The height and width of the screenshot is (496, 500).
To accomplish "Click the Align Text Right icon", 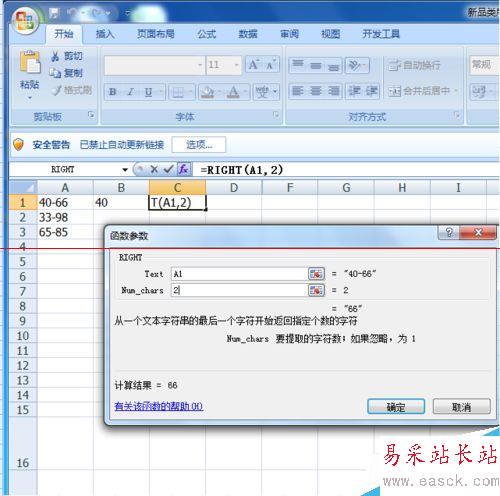I will [333, 91].
